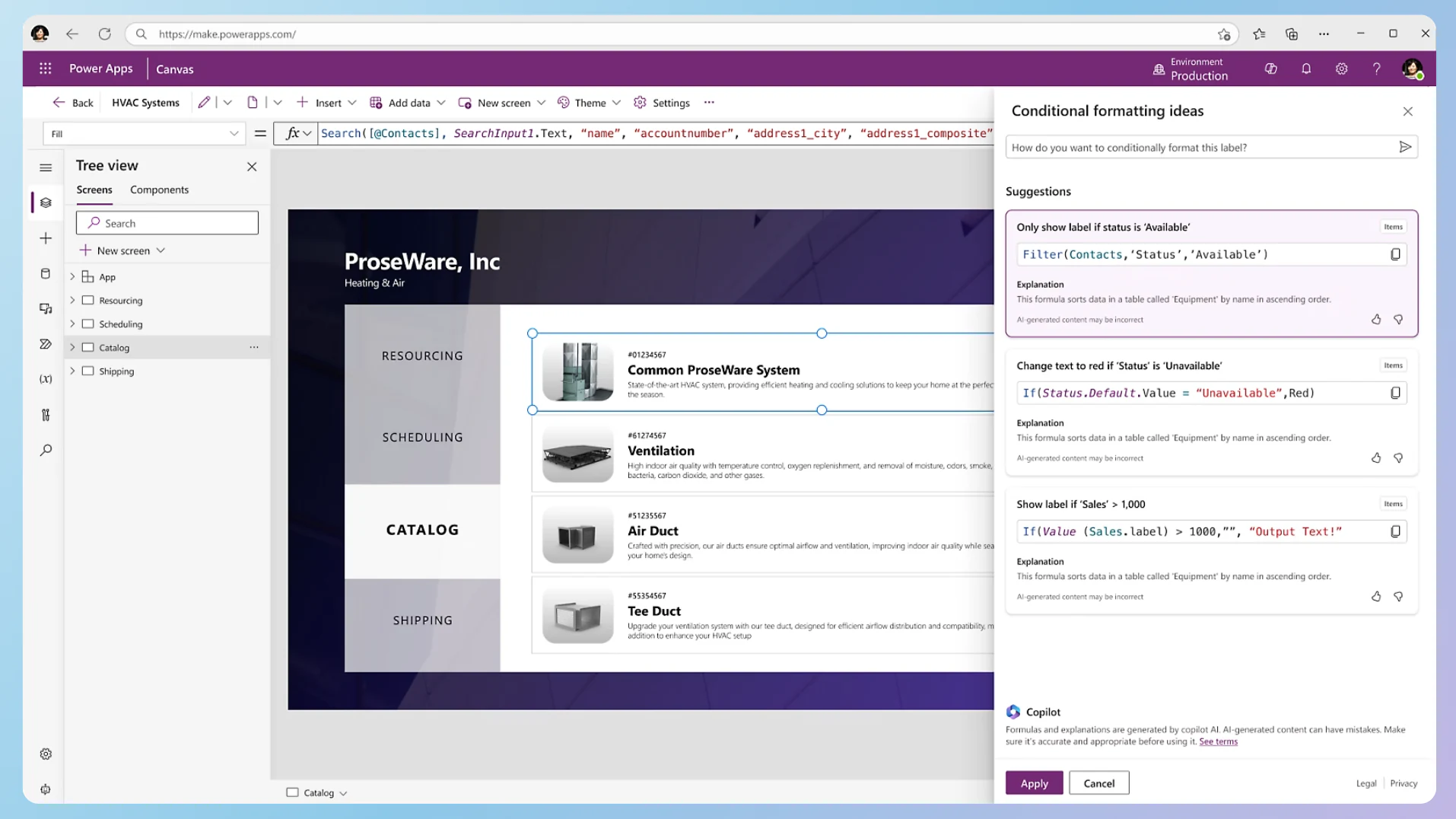Thumbs down the 'Unavailable' suggestion

(x=1398, y=458)
